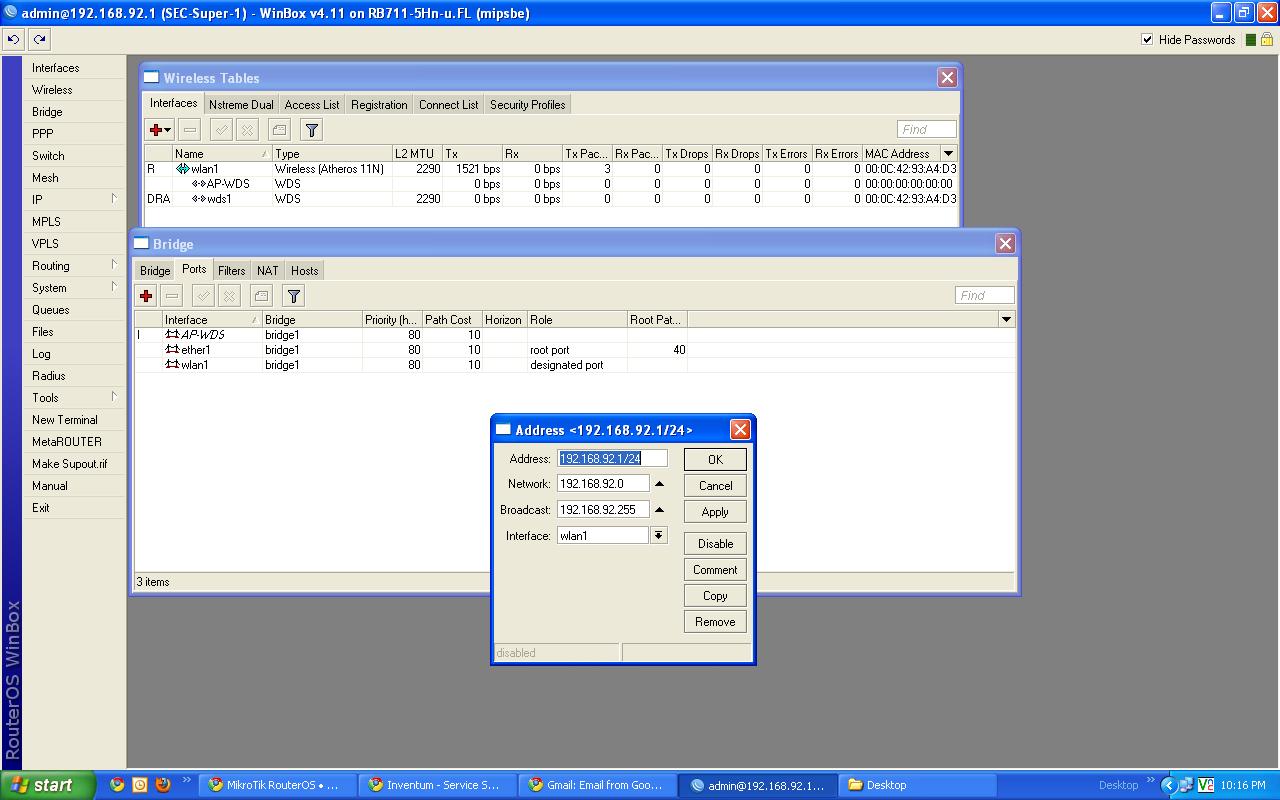The width and height of the screenshot is (1280, 800).
Task: Click the red plus add icon in Bridge window
Action: (146, 296)
